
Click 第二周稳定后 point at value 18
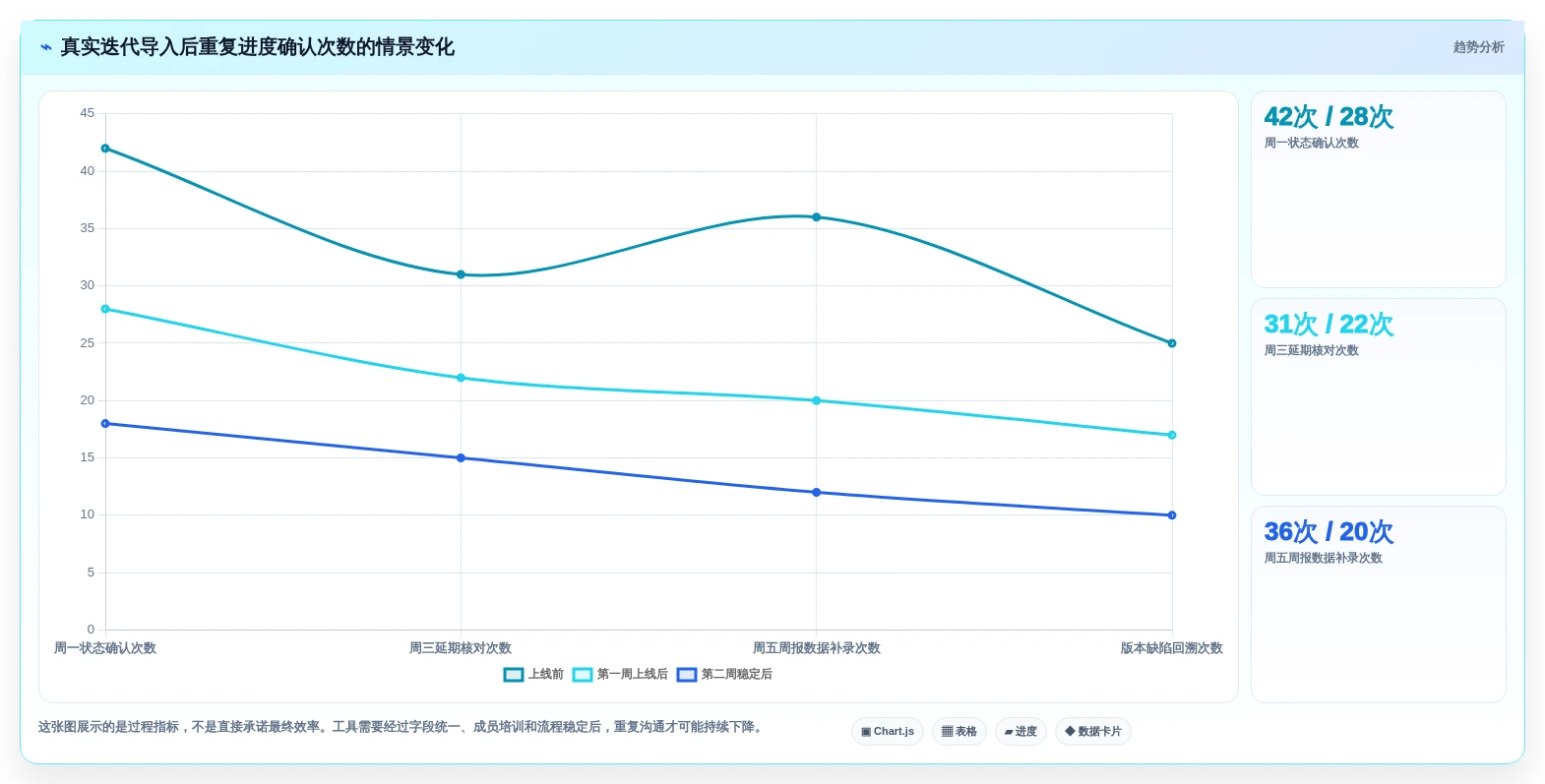105,424
